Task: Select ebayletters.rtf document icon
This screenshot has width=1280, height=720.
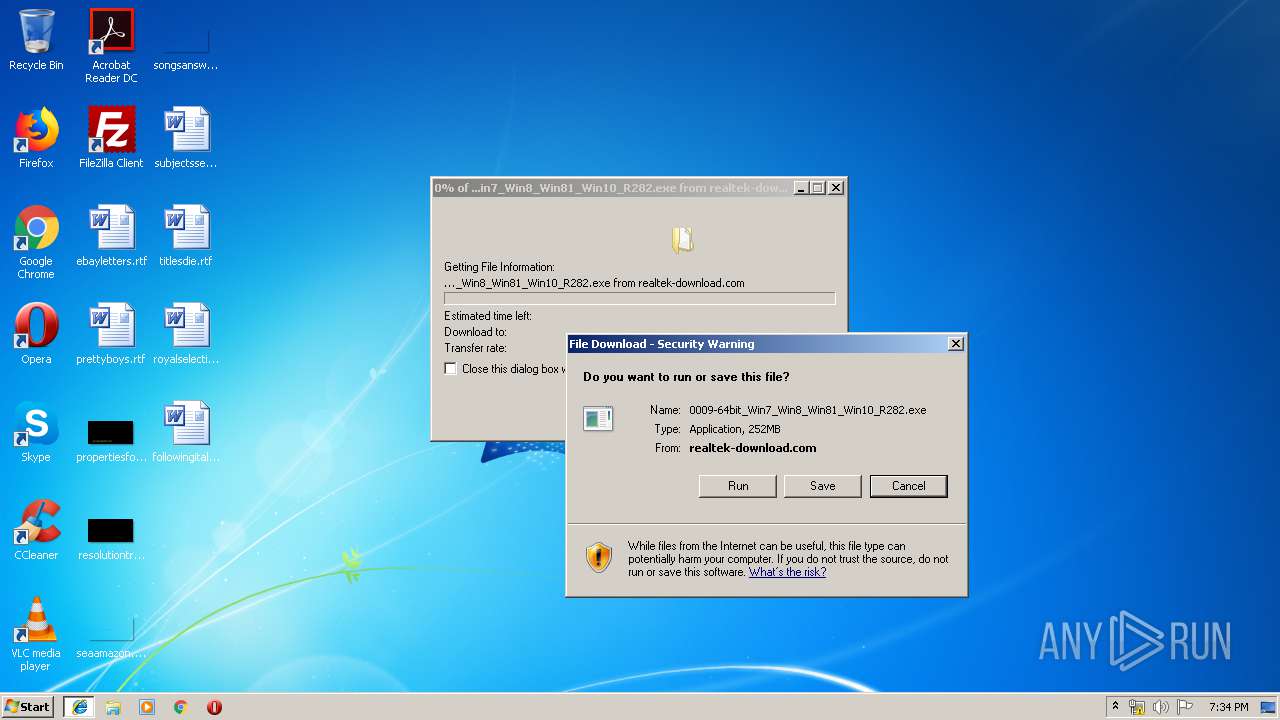Action: (x=111, y=236)
